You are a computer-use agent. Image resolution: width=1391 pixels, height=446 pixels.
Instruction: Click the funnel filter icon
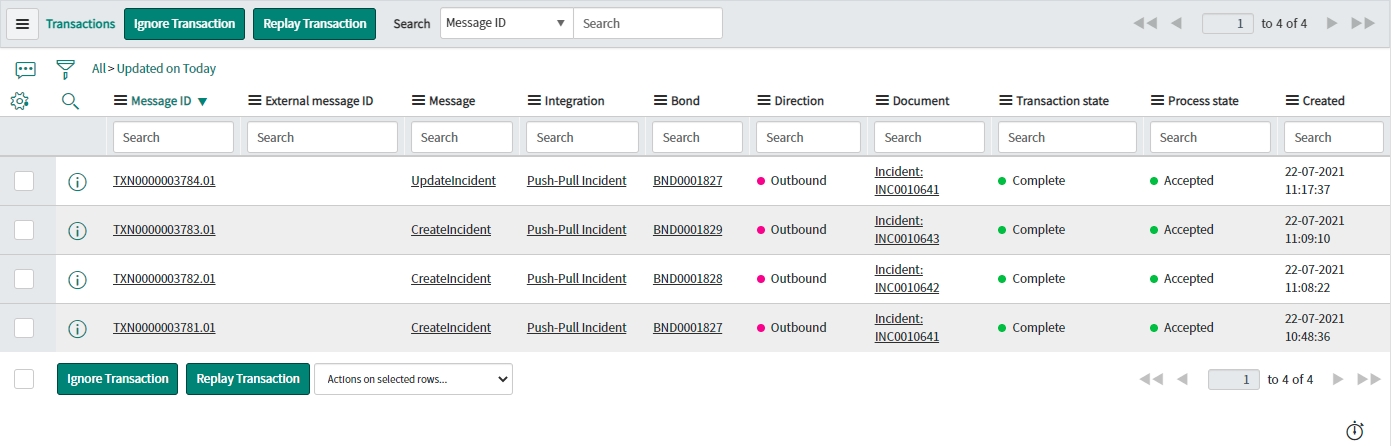(66, 69)
